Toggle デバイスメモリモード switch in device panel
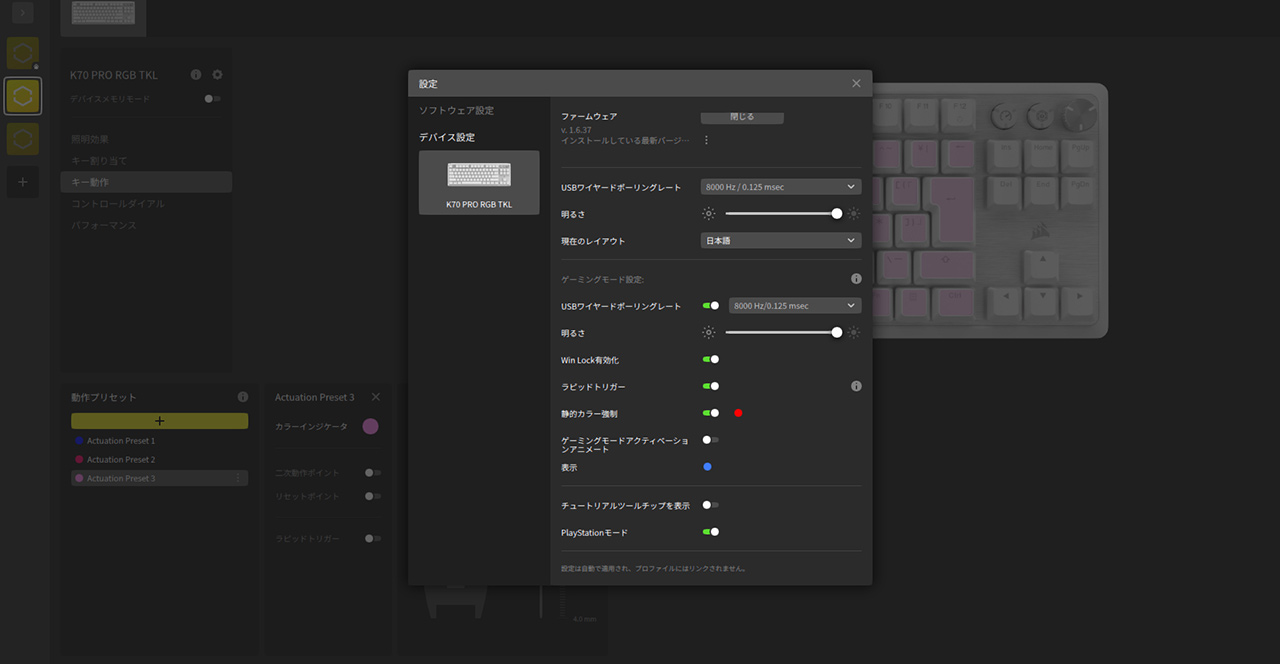1280x664 pixels. pos(212,99)
